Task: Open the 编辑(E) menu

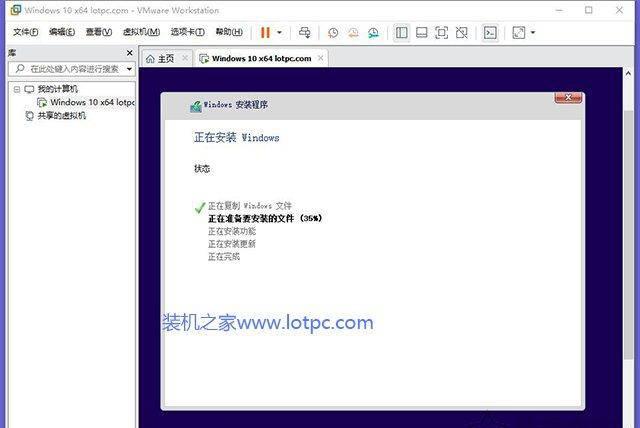Action: coord(62,32)
